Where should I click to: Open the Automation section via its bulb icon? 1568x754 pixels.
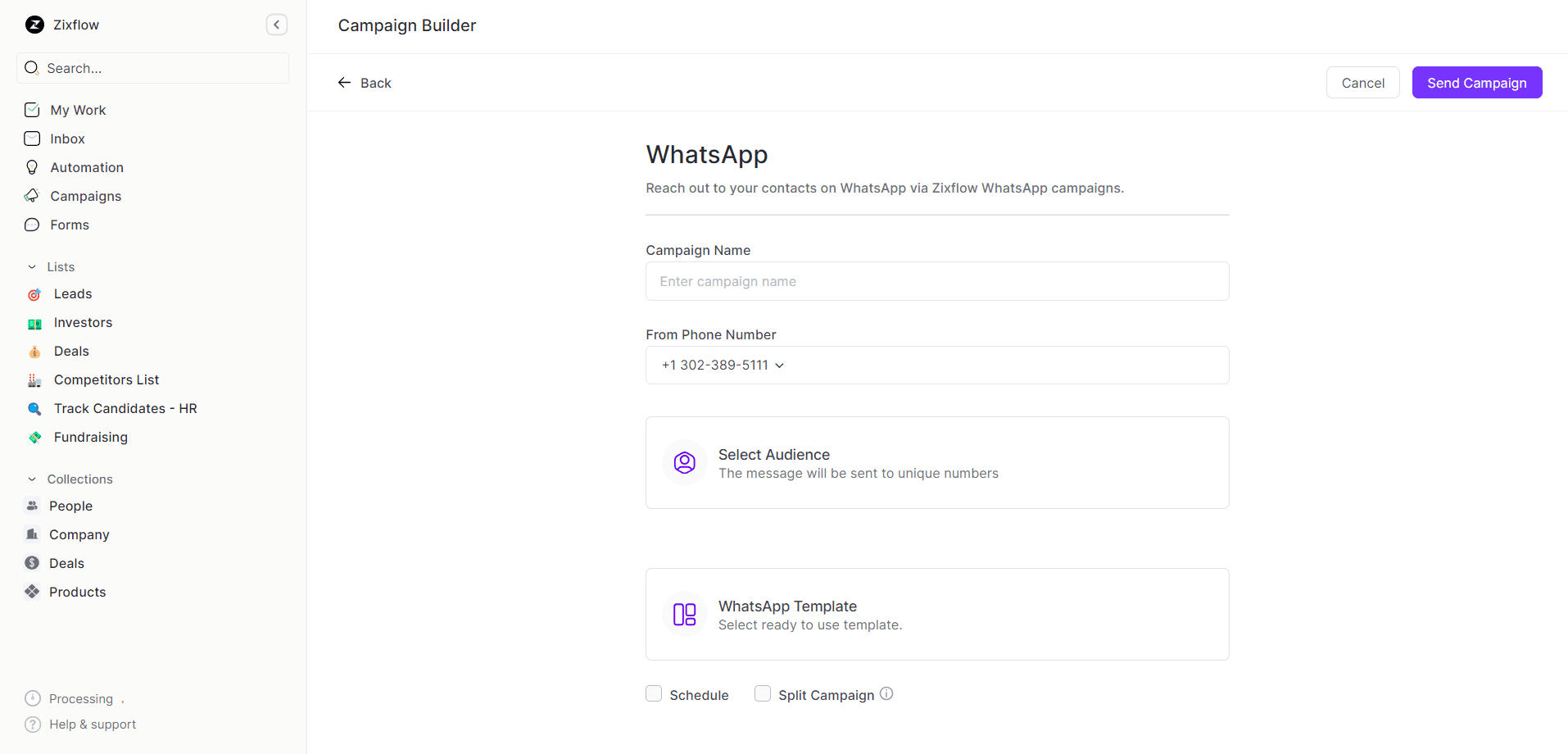[x=31, y=167]
